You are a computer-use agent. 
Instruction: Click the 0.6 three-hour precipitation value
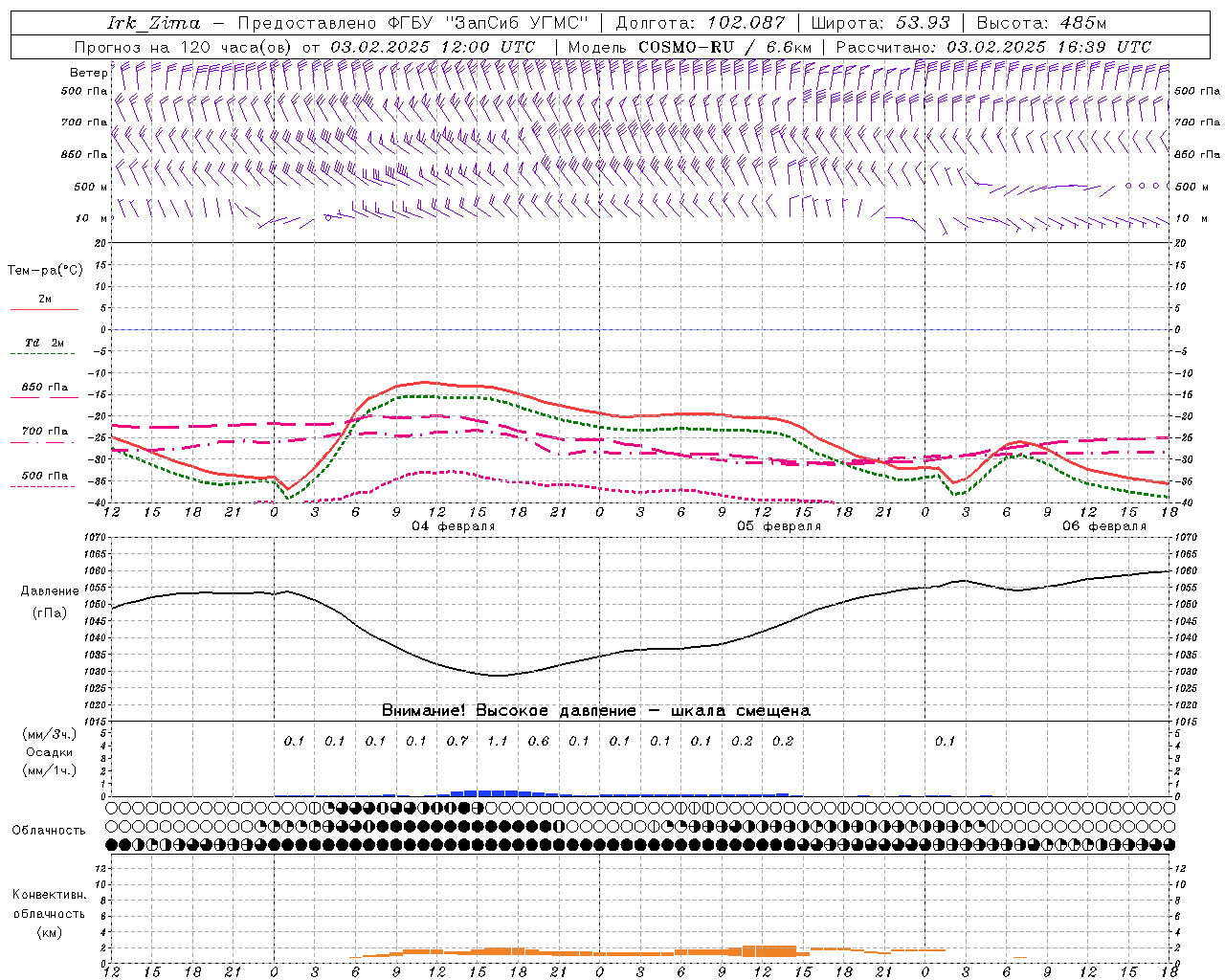(539, 741)
